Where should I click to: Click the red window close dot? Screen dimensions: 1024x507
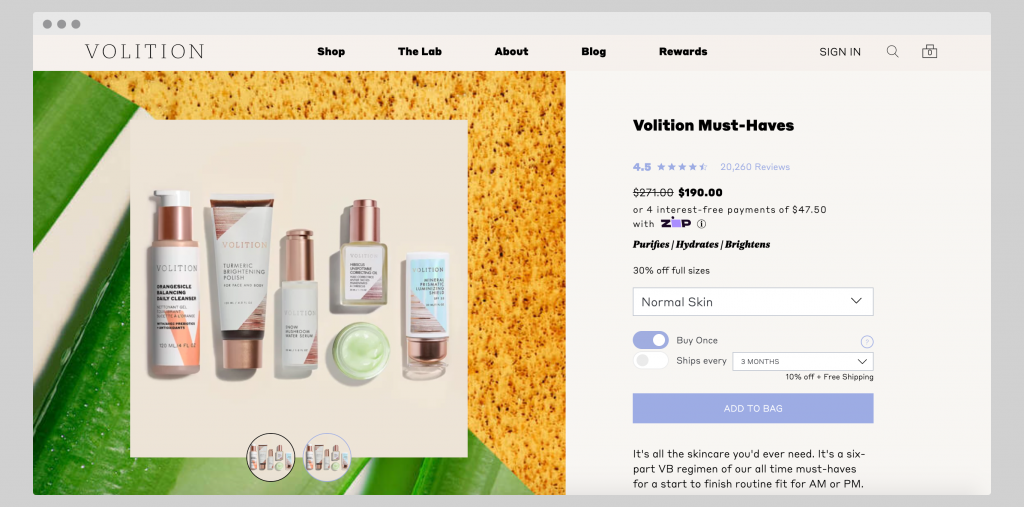[47, 24]
